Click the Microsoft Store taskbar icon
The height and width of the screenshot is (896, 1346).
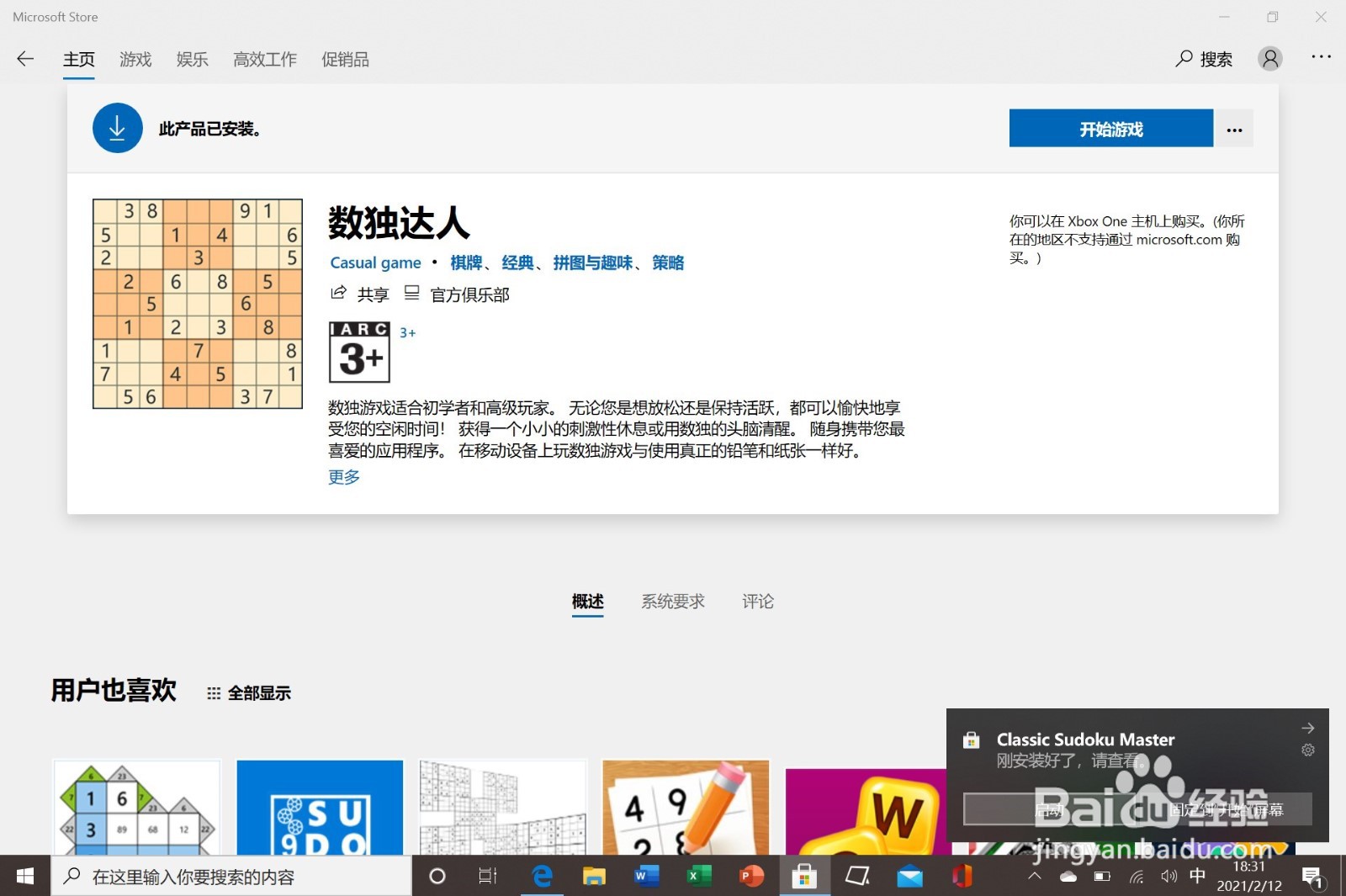[803, 876]
